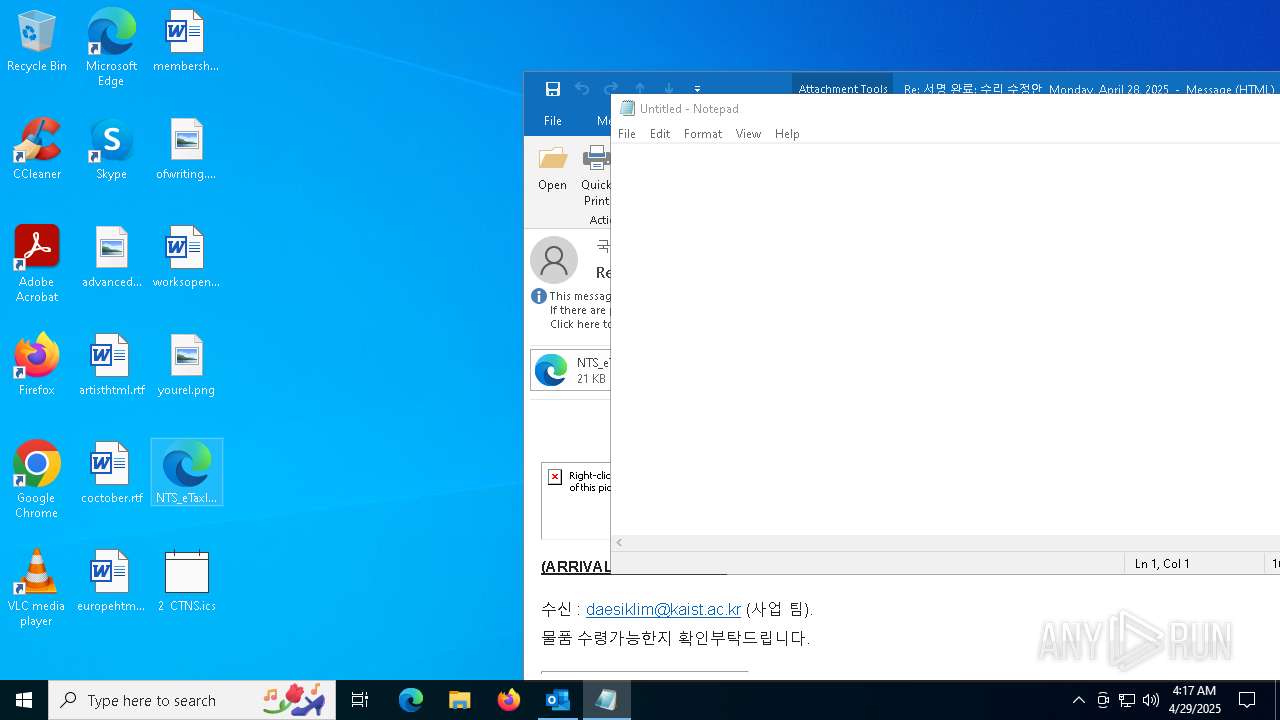
Task: Open the File tab in Outlook message
Action: (553, 121)
